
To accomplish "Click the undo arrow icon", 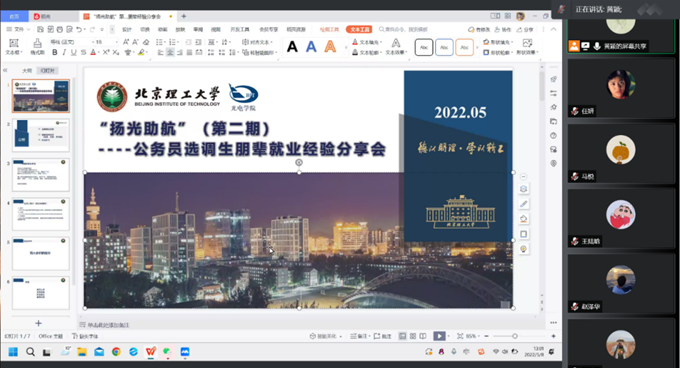I will pyautogui.click(x=78, y=29).
